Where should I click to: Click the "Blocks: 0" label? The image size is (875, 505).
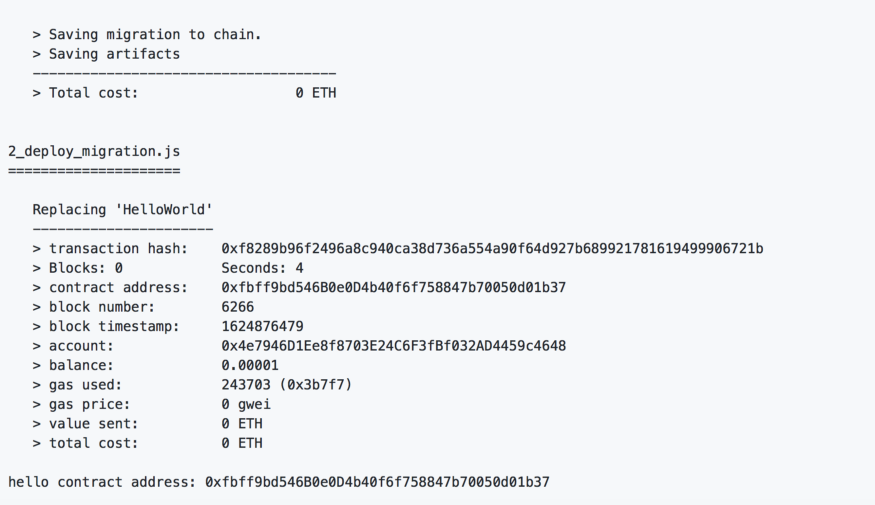tap(85, 268)
